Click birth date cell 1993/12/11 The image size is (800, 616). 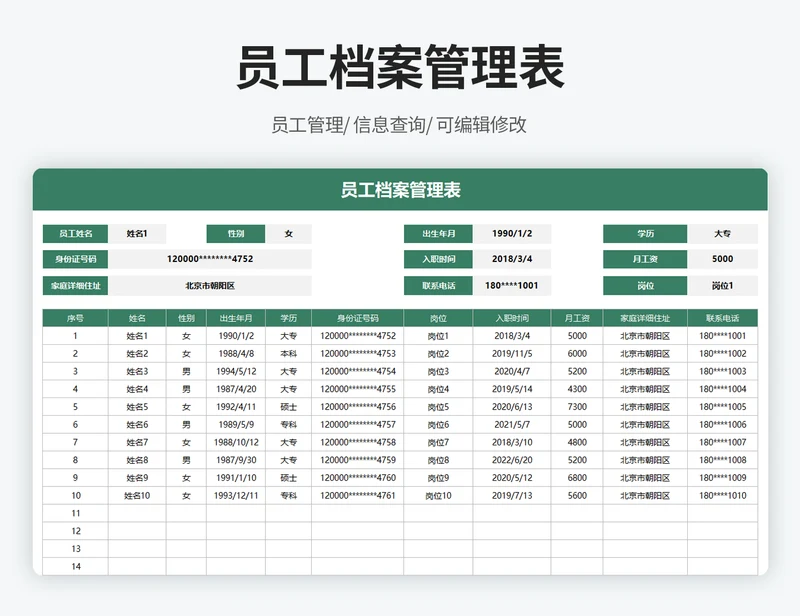pos(236,496)
